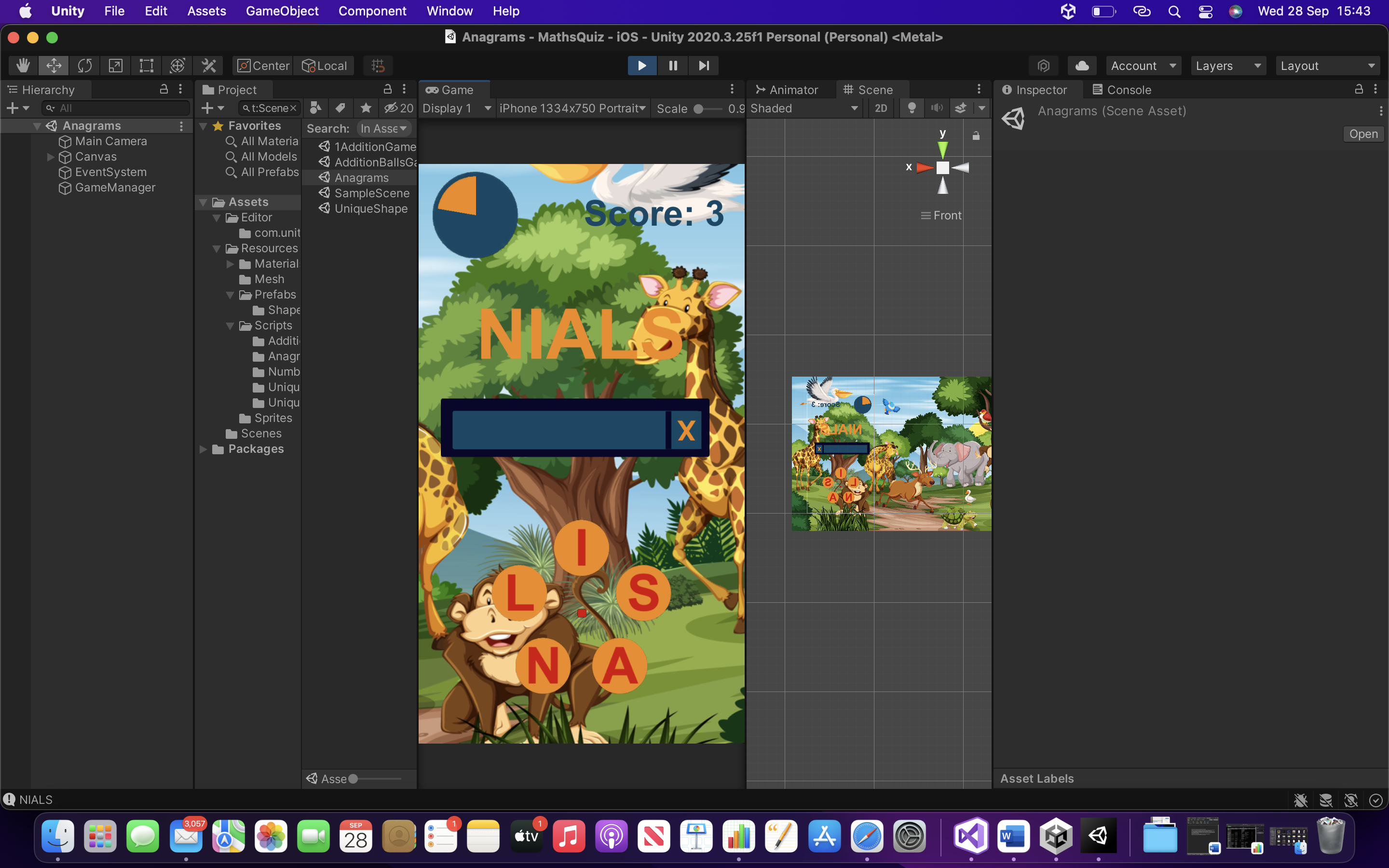
Task: Select the Hand tool in the toolbar
Action: 23,66
